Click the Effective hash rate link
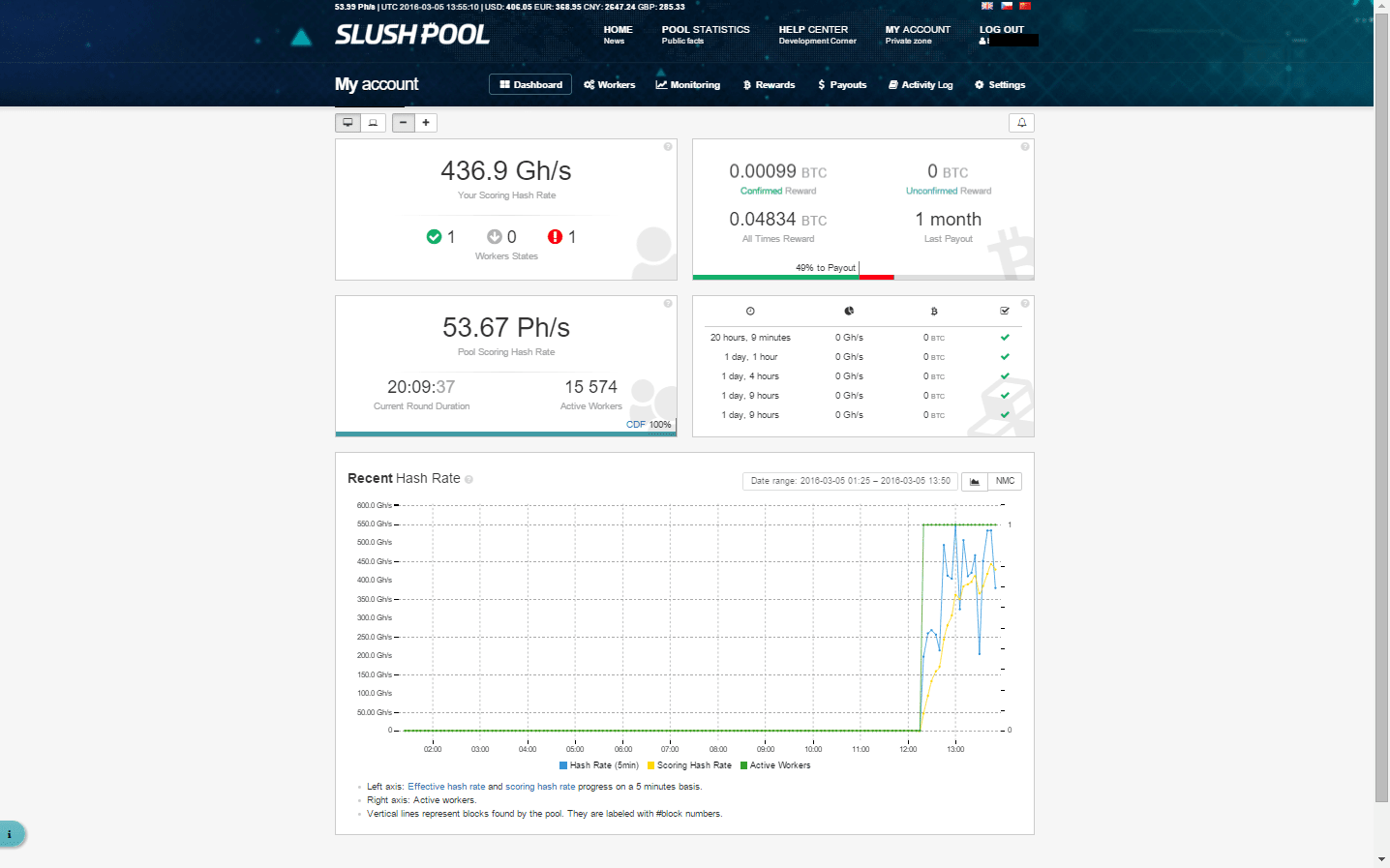This screenshot has height=868, width=1390. coord(446,787)
